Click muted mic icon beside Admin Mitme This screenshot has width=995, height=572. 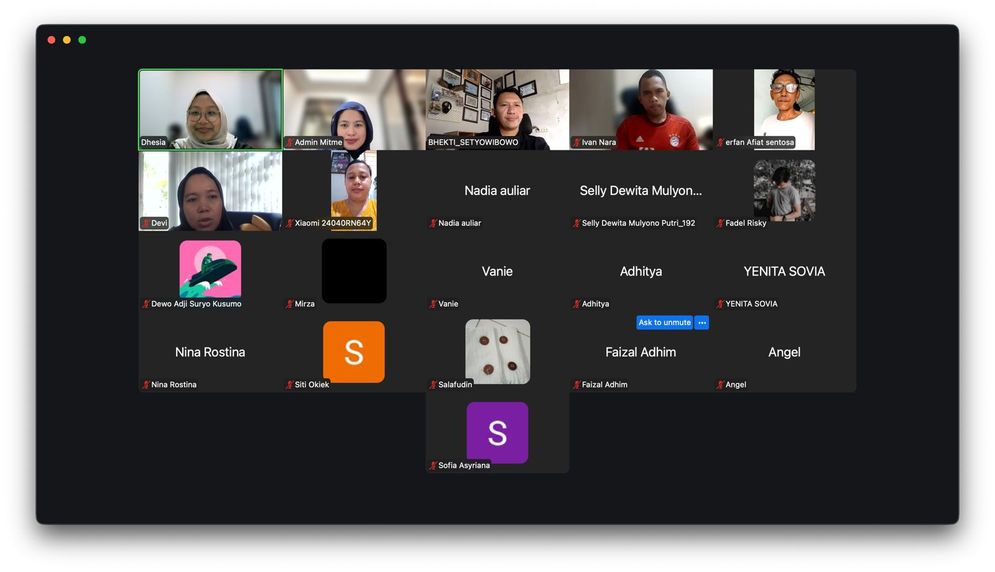[x=290, y=143]
